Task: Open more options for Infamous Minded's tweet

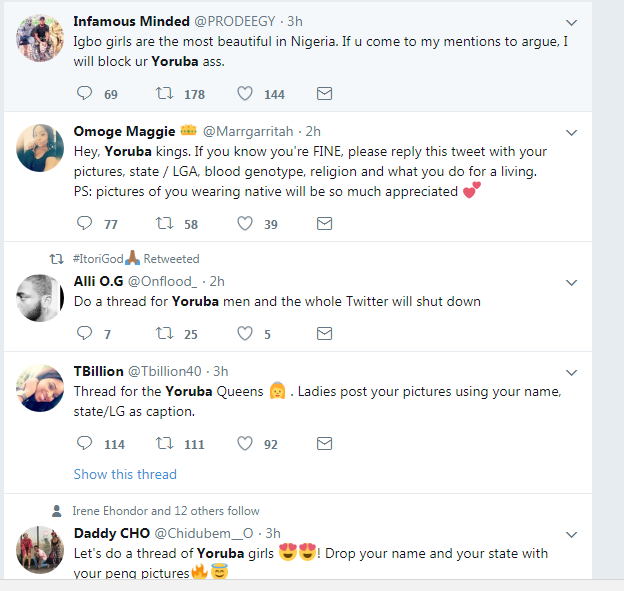Action: coord(572,23)
